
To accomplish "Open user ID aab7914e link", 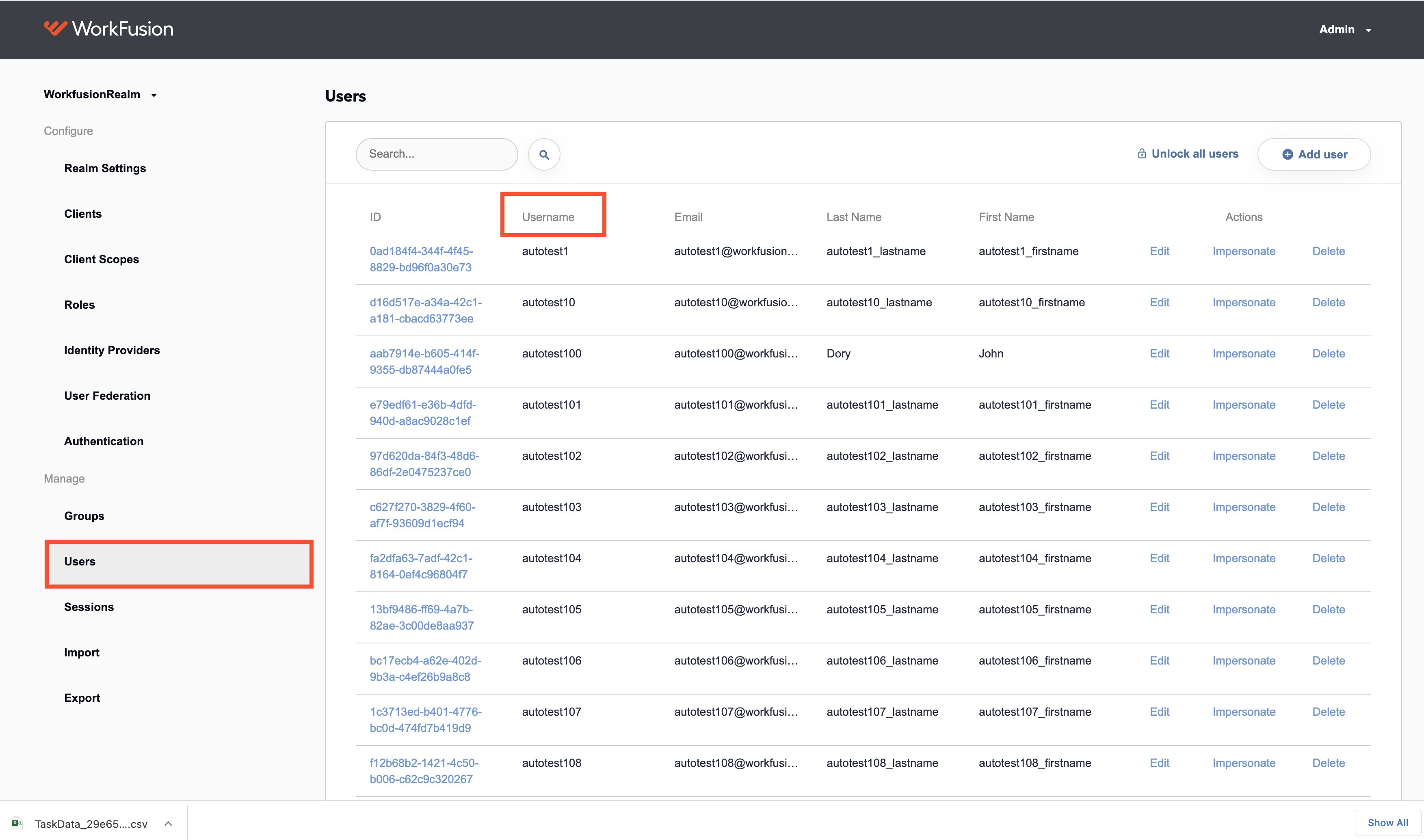I will tap(424, 362).
